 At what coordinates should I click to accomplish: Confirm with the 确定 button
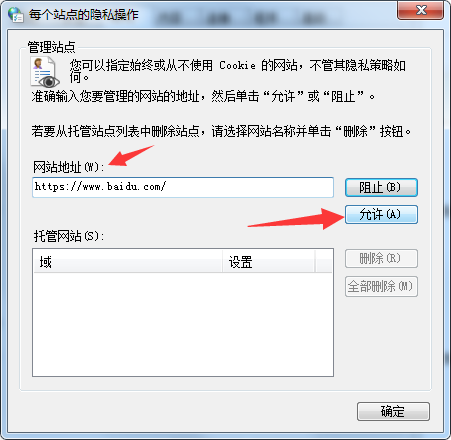[x=393, y=411]
